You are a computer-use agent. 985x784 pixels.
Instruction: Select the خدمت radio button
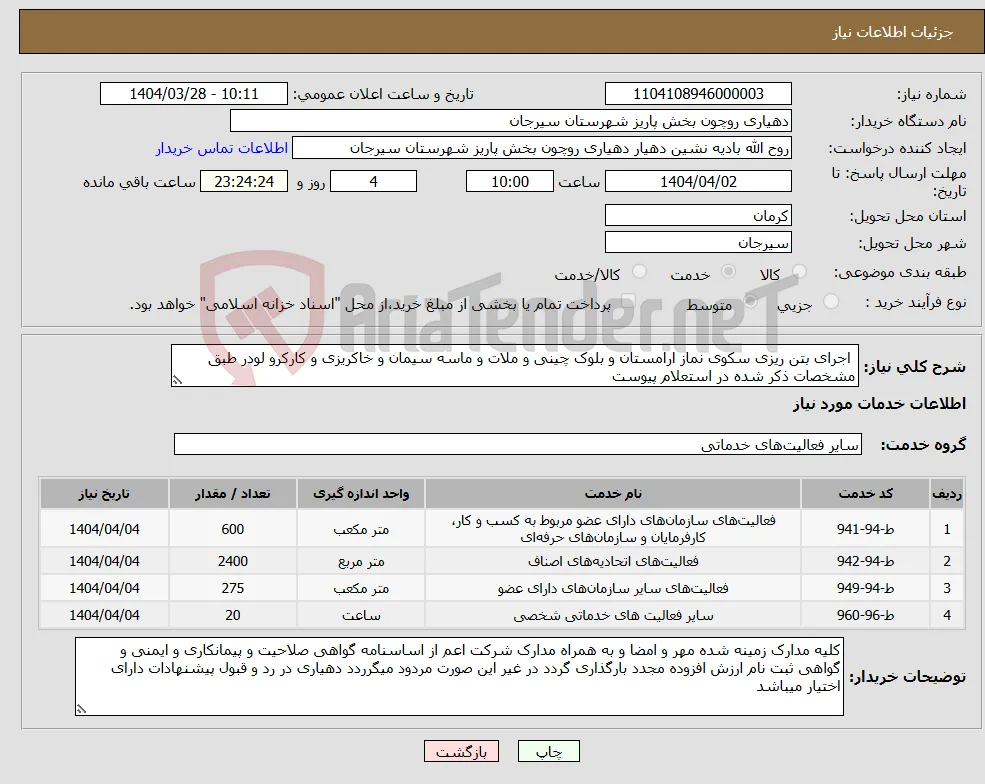click(728, 271)
